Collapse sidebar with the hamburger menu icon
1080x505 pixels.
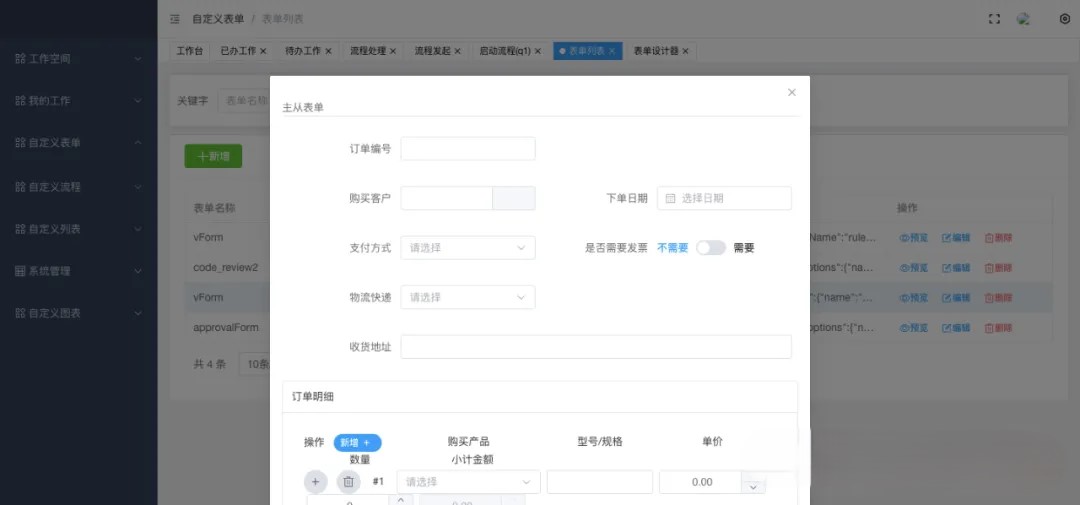coord(175,19)
